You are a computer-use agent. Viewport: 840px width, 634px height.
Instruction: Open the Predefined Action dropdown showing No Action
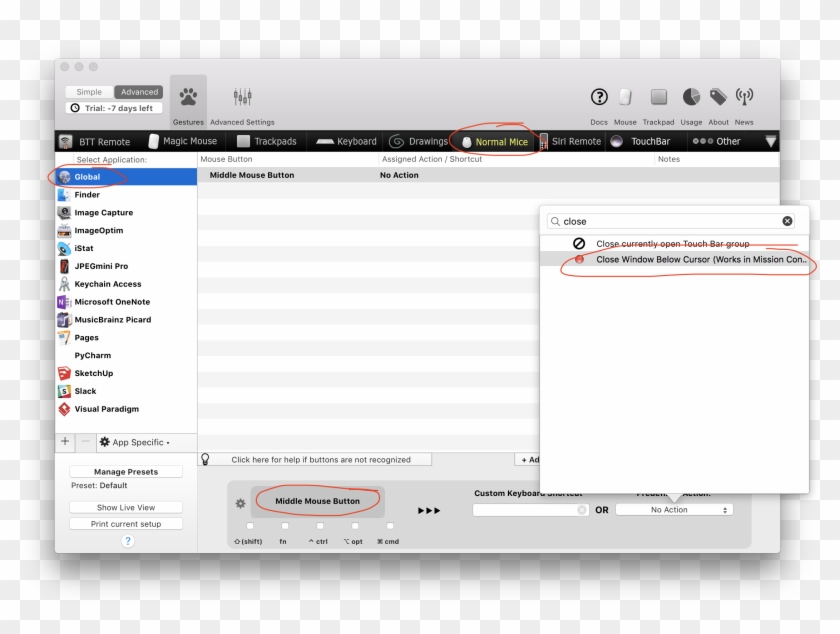click(x=674, y=509)
